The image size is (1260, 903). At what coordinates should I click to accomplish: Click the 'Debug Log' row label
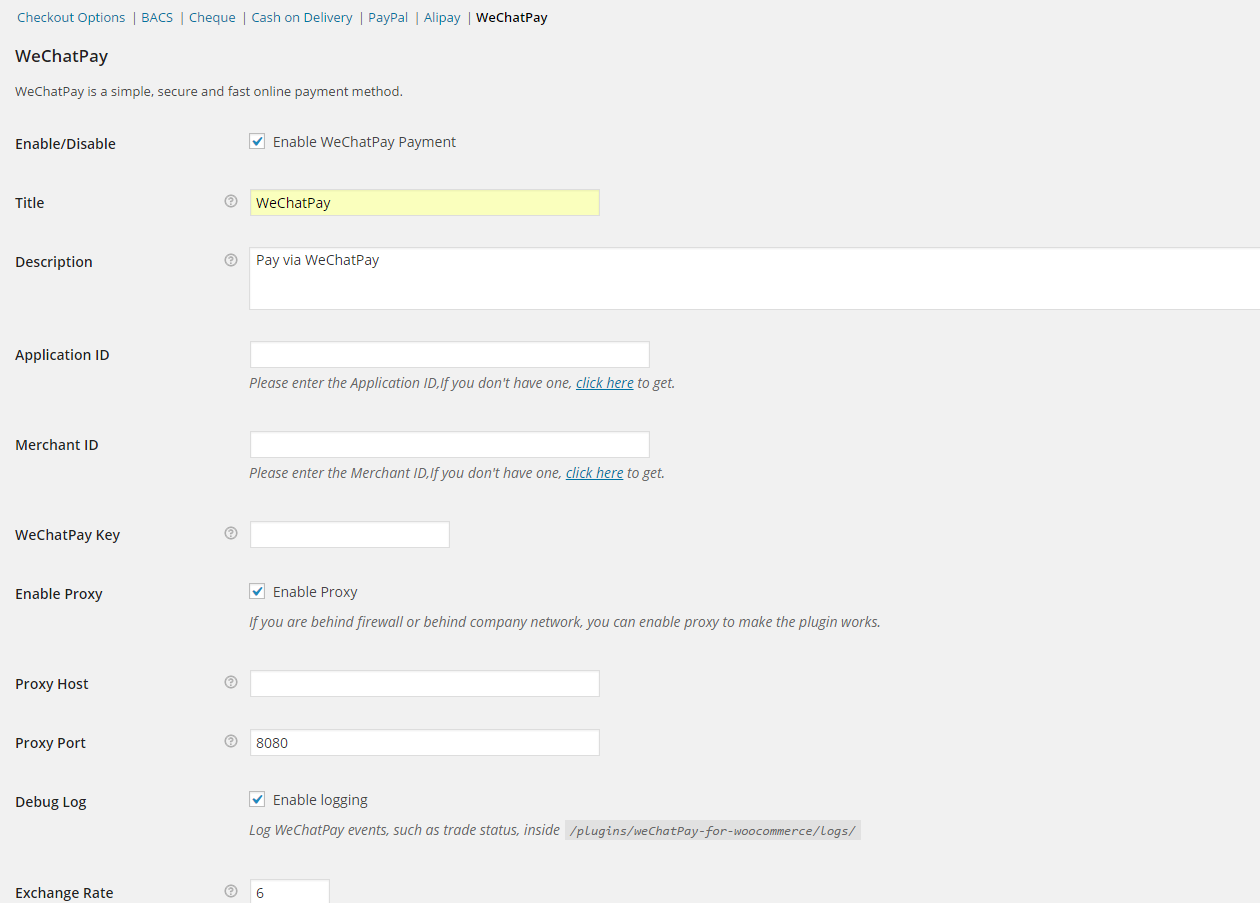51,802
